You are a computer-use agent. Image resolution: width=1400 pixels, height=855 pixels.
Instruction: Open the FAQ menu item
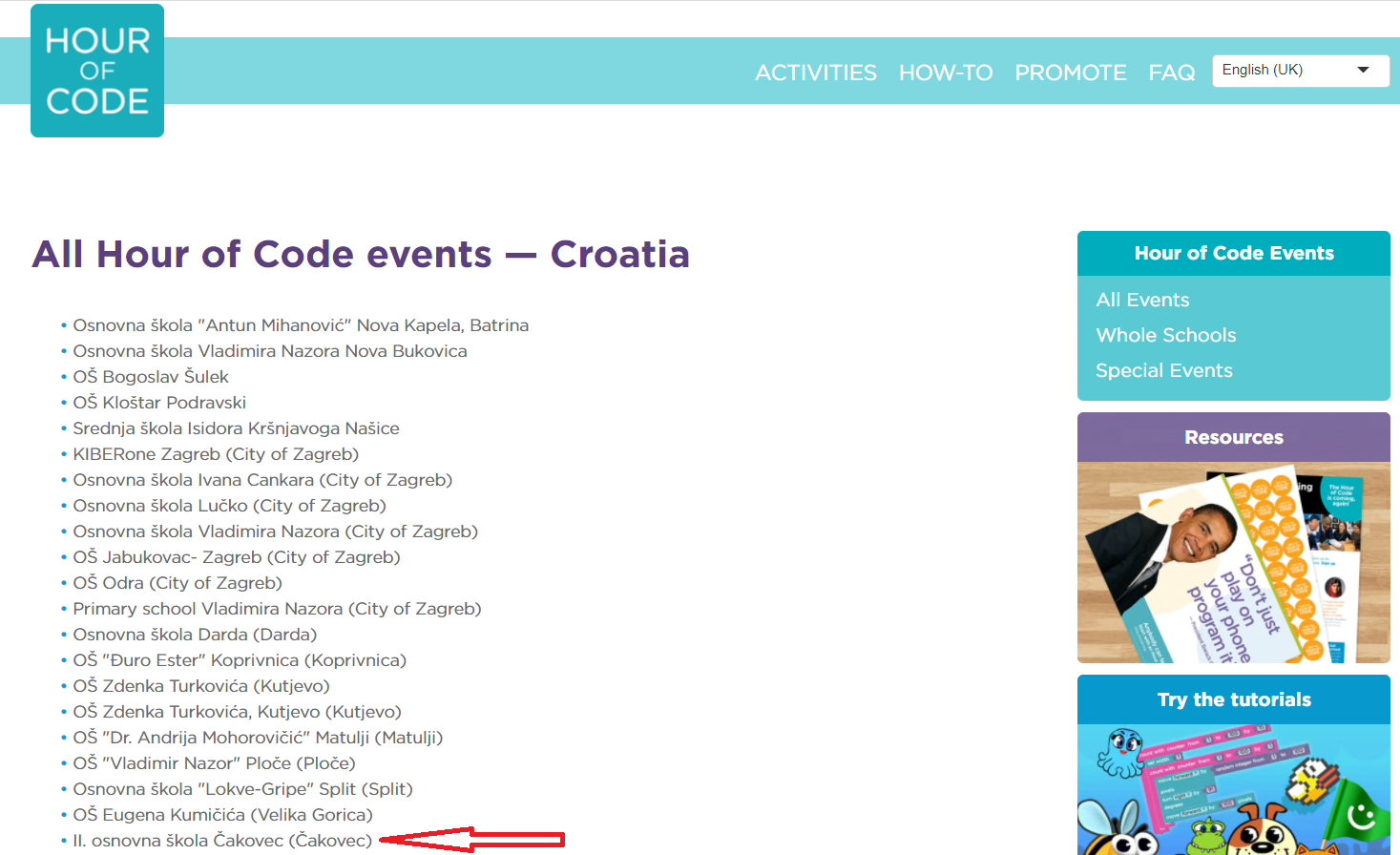coord(1172,73)
